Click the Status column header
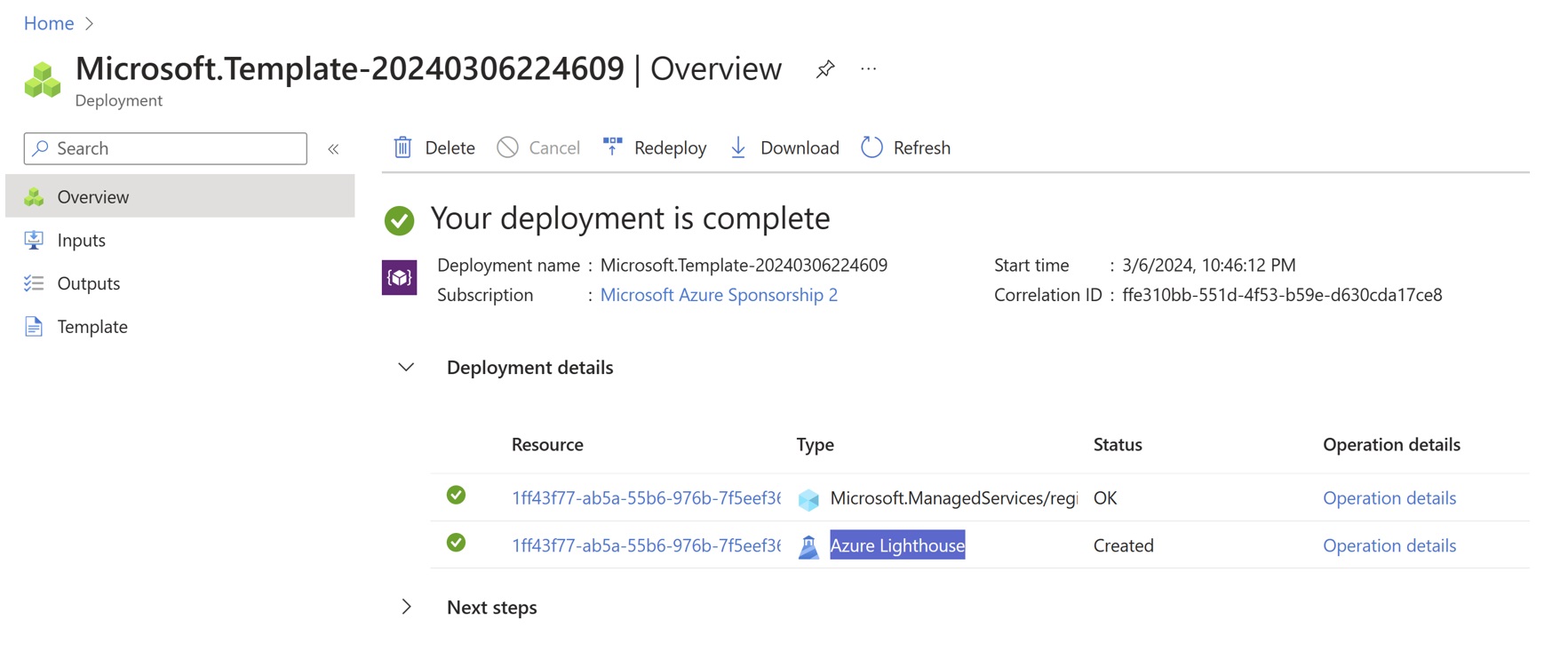 click(1118, 444)
